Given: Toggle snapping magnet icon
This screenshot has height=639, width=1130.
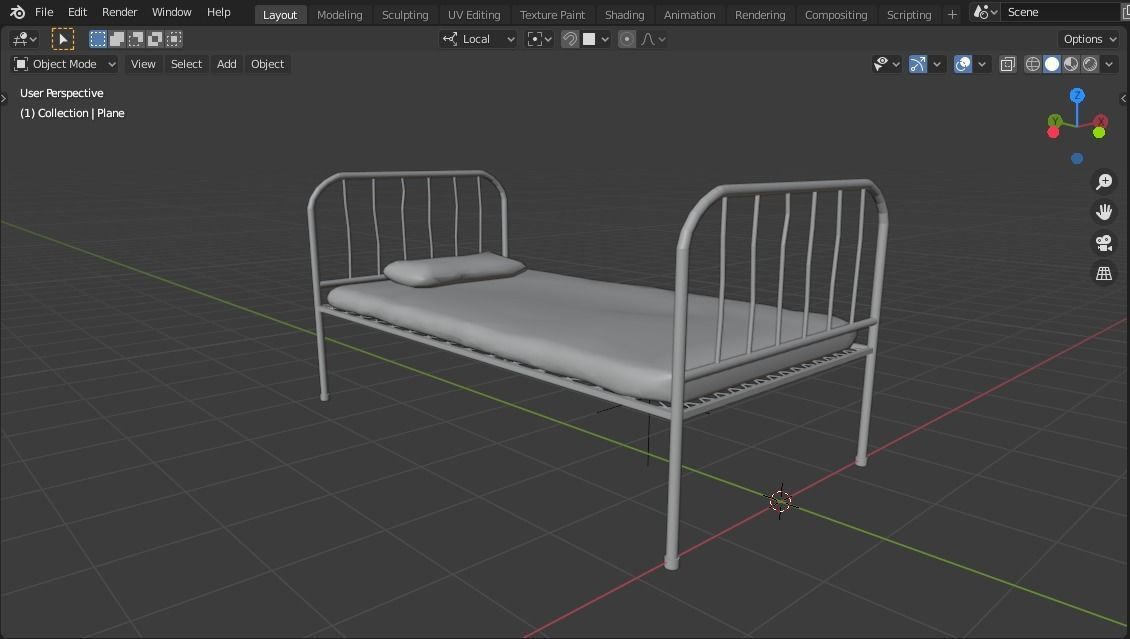Looking at the screenshot, I should tap(570, 39).
